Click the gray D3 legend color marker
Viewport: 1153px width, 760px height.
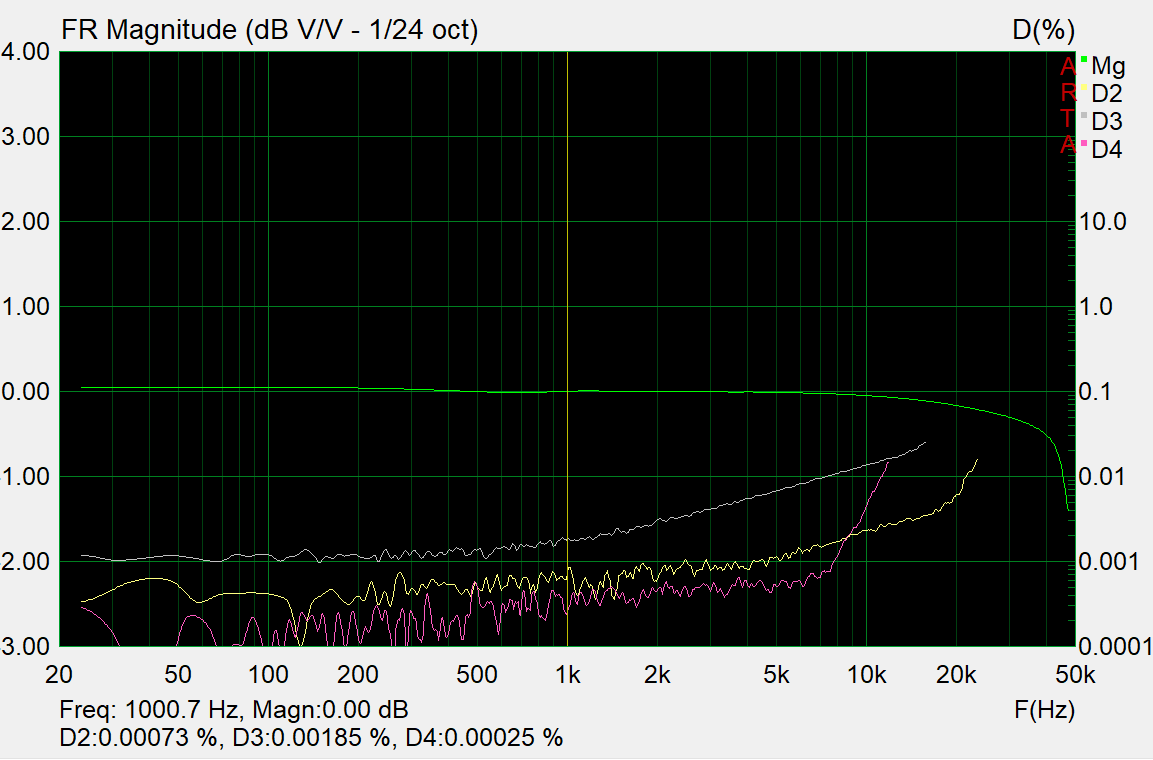[1083, 115]
